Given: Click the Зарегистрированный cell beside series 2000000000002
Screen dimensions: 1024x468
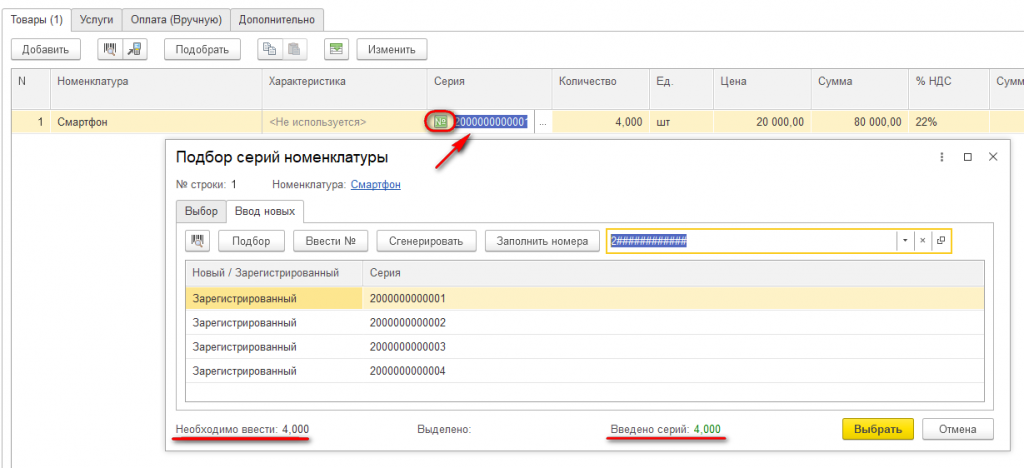Looking at the screenshot, I should click(x=274, y=322).
